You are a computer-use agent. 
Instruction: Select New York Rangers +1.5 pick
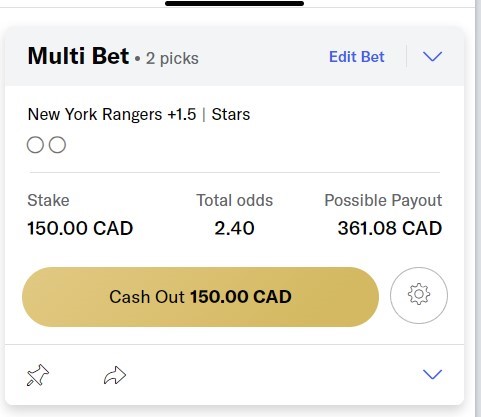click(112, 114)
